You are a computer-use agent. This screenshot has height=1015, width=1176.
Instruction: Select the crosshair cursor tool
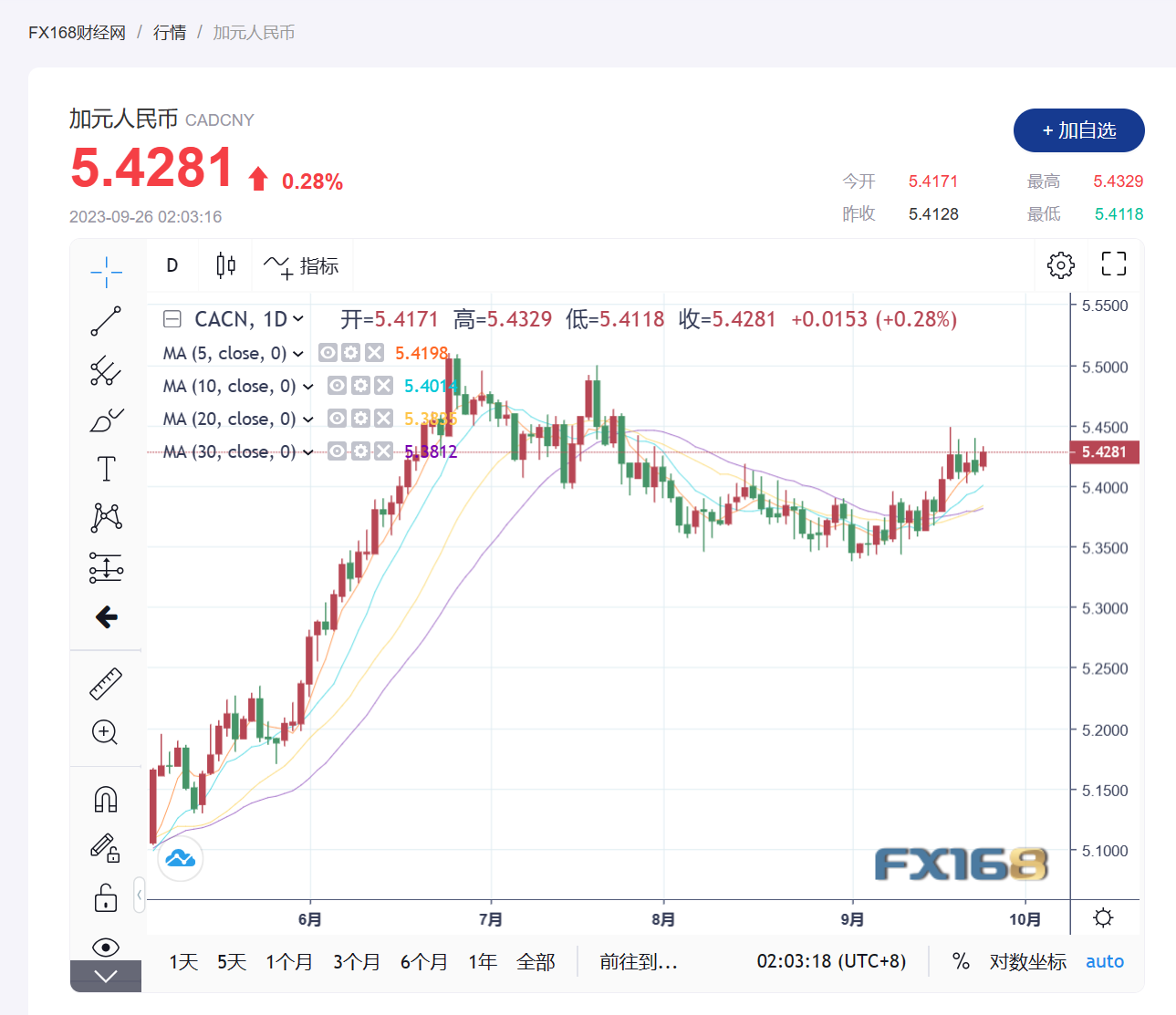point(106,271)
